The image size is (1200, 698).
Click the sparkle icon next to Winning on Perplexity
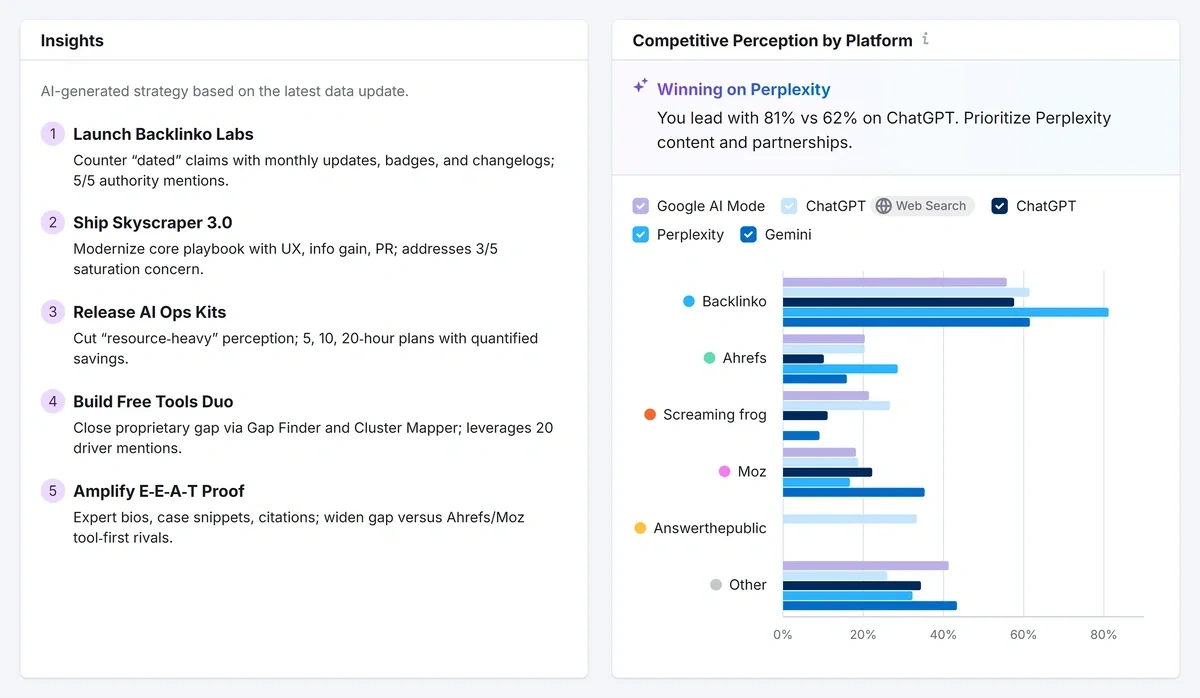pos(639,86)
